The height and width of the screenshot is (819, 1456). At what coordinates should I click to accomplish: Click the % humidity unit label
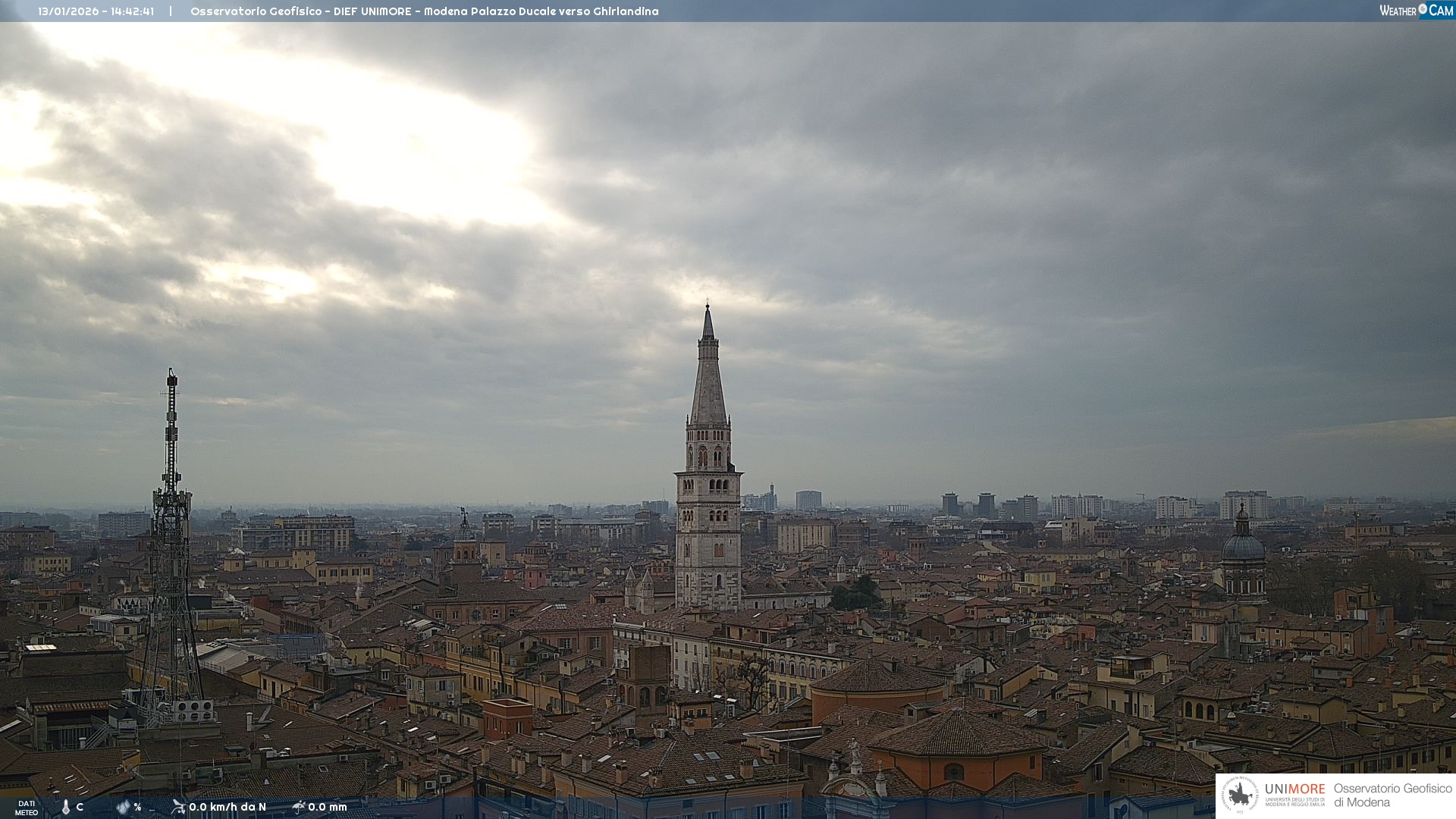coord(137,807)
